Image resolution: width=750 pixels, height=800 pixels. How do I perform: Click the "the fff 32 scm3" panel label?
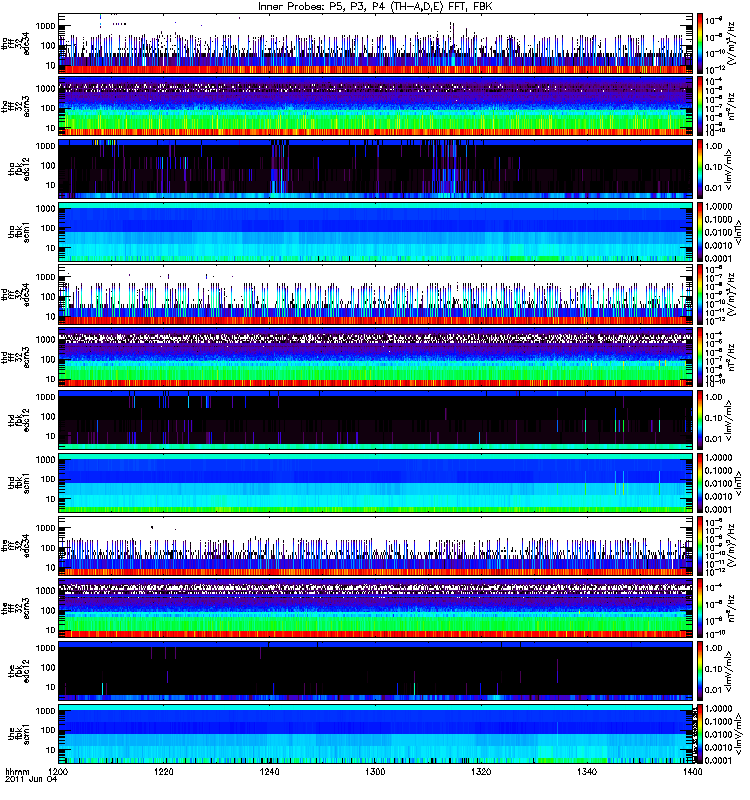[x=15, y=609]
